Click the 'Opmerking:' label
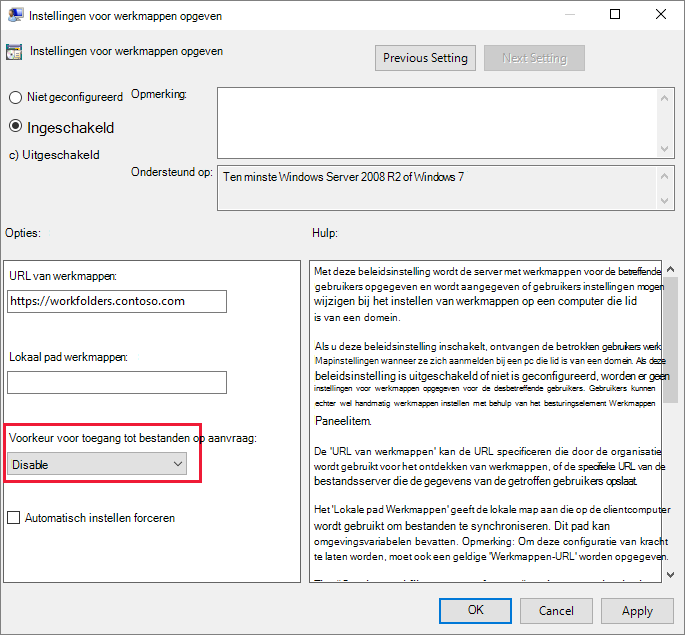This screenshot has width=685, height=635. pos(159,94)
